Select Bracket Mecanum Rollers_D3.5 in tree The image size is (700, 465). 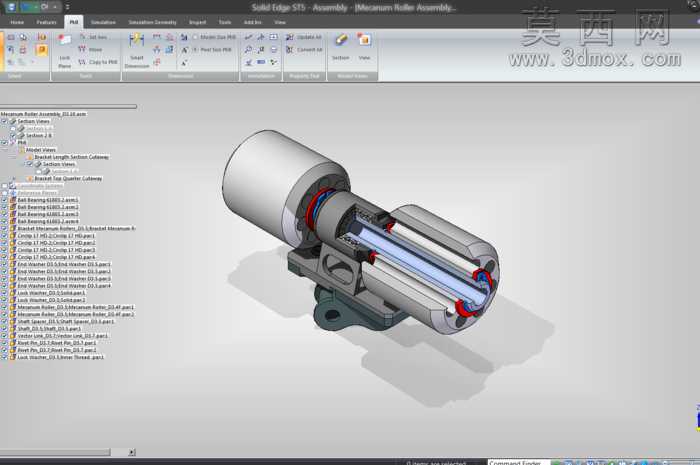coord(76,228)
